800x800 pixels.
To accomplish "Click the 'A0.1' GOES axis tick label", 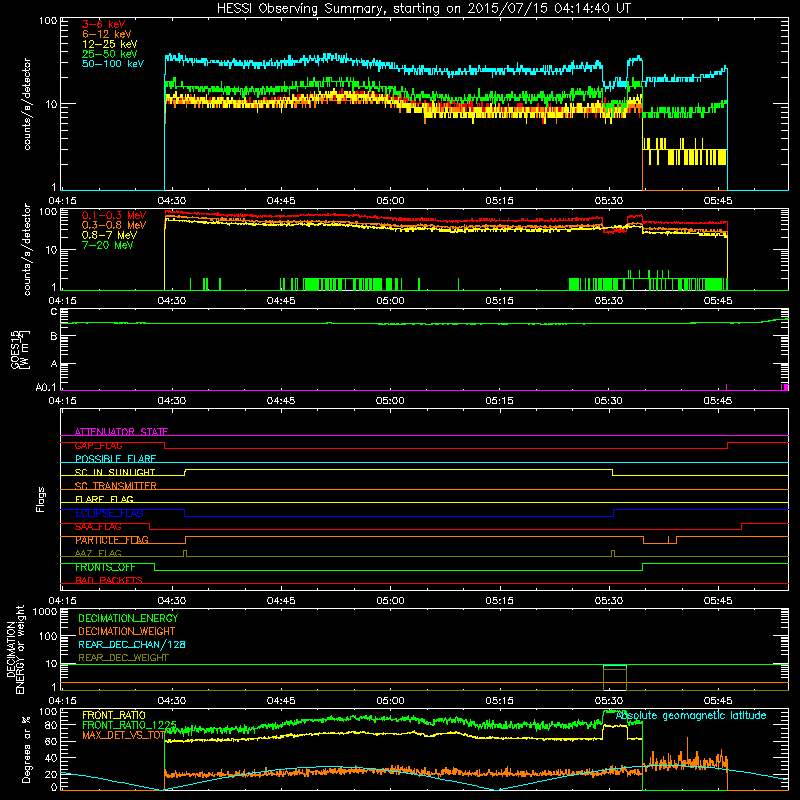I will click(45, 387).
